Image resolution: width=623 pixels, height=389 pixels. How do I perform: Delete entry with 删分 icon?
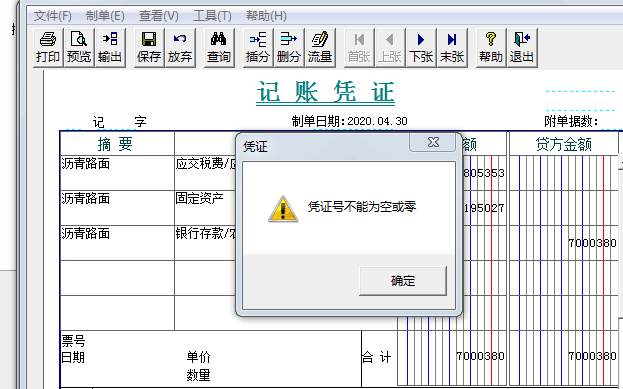pyautogui.click(x=288, y=47)
